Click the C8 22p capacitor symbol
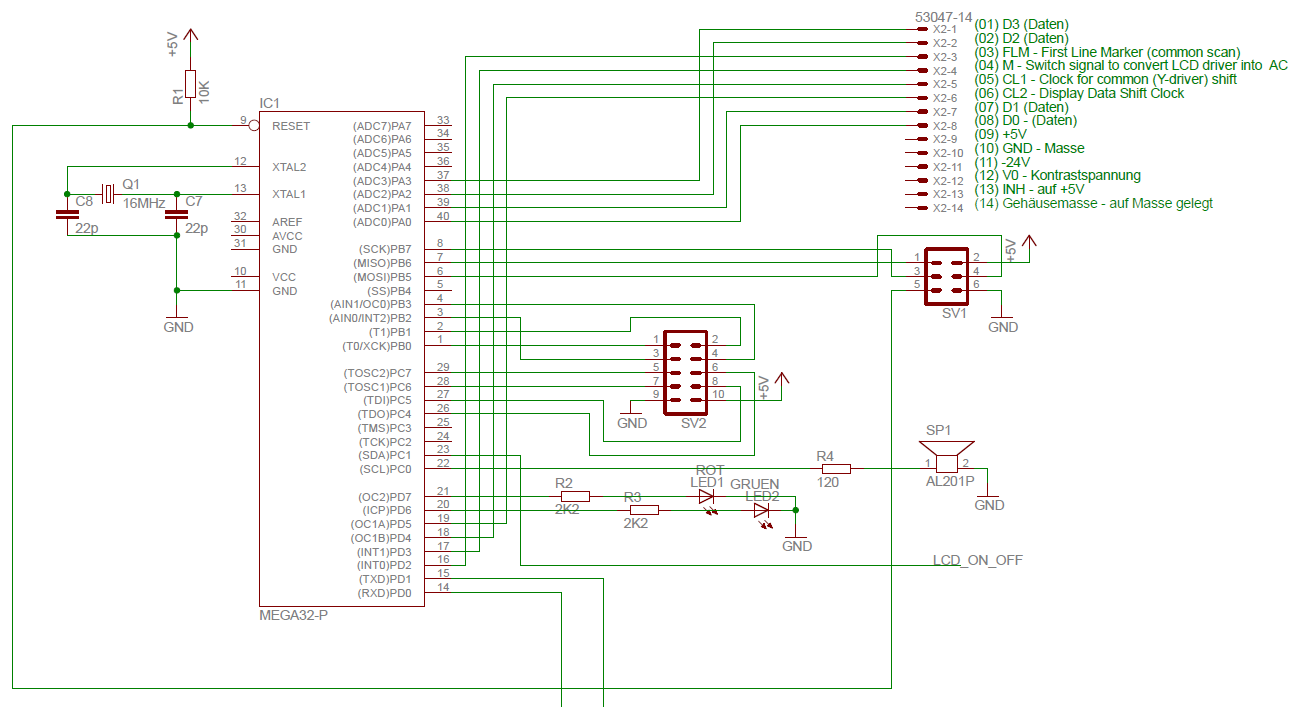This screenshot has width=1293, height=707. coord(67,214)
